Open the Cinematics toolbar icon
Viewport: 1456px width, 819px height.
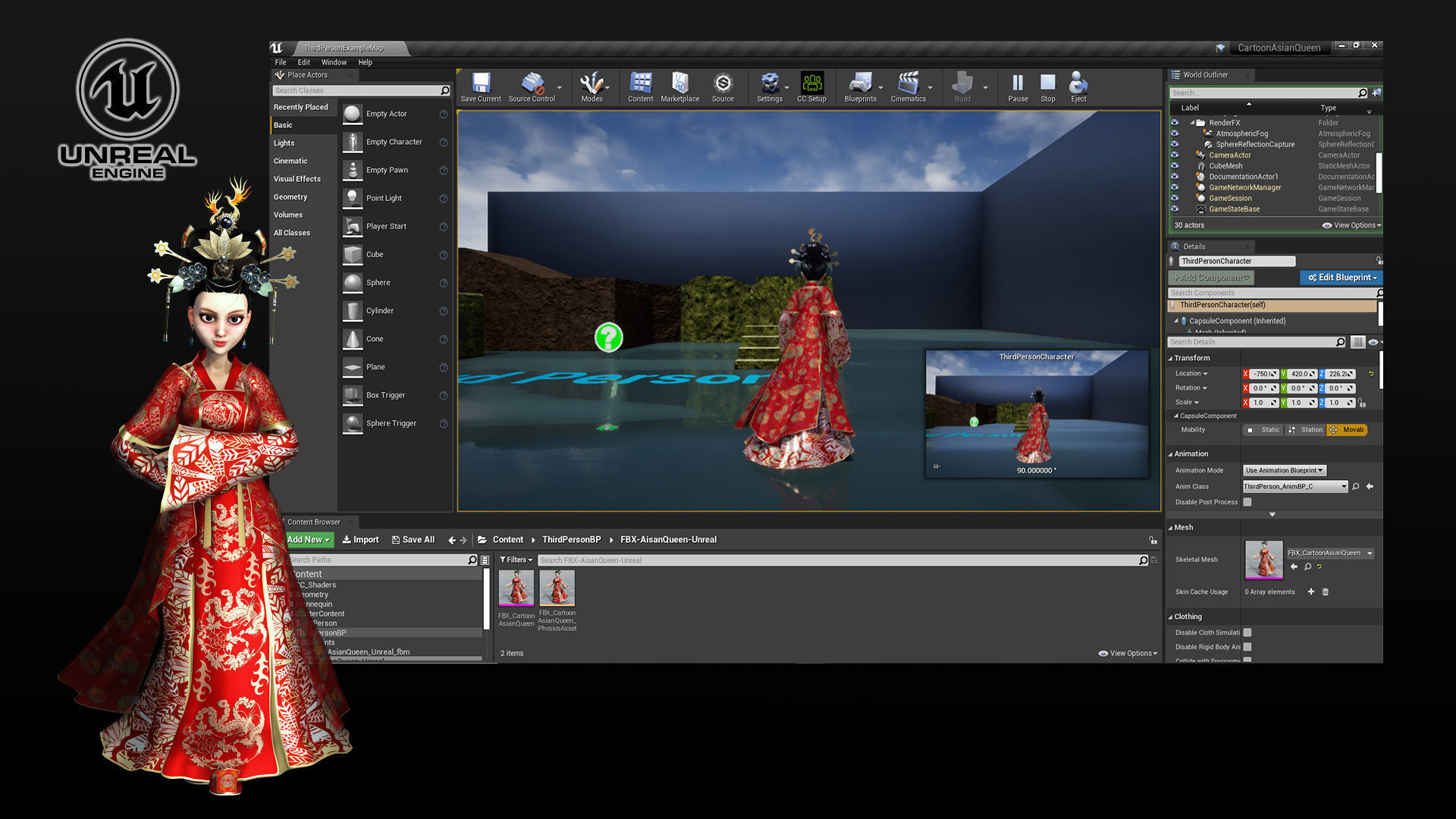[908, 83]
